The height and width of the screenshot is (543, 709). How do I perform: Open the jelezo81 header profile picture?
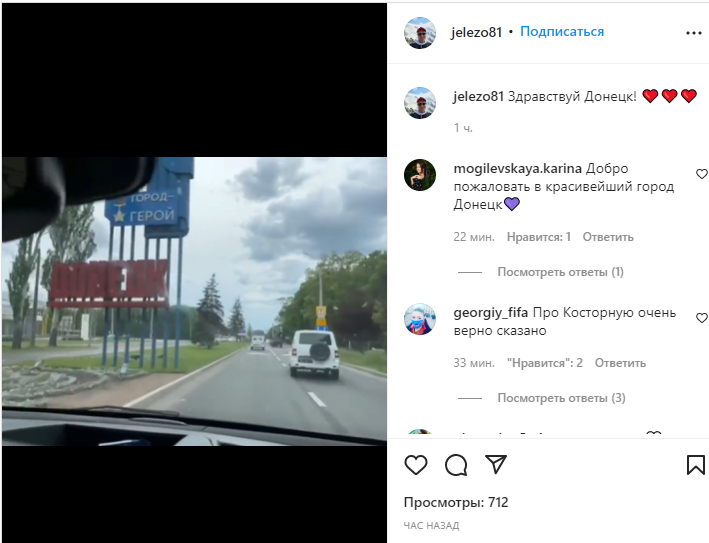pyautogui.click(x=420, y=33)
